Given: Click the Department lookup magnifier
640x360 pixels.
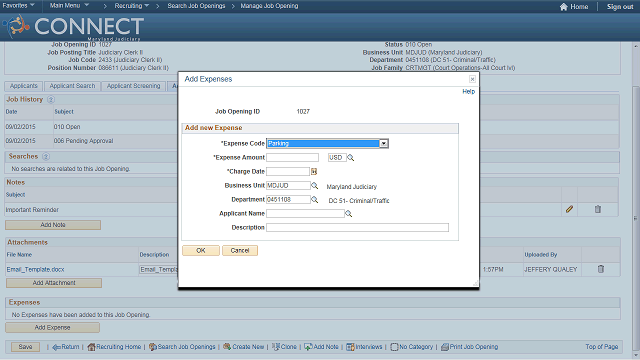Looking at the screenshot, I should (314, 200).
